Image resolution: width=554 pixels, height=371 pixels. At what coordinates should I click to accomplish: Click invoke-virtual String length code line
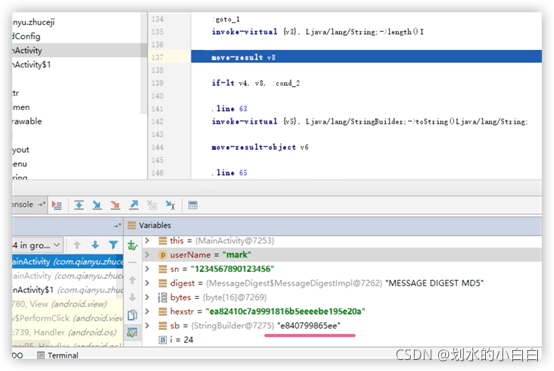point(318,32)
